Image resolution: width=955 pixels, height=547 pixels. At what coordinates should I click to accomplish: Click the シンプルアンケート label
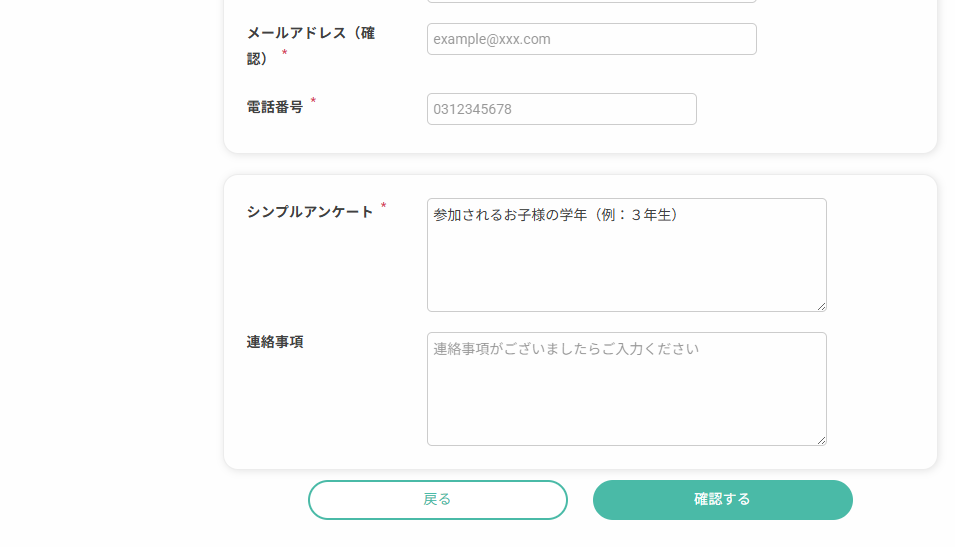point(310,212)
